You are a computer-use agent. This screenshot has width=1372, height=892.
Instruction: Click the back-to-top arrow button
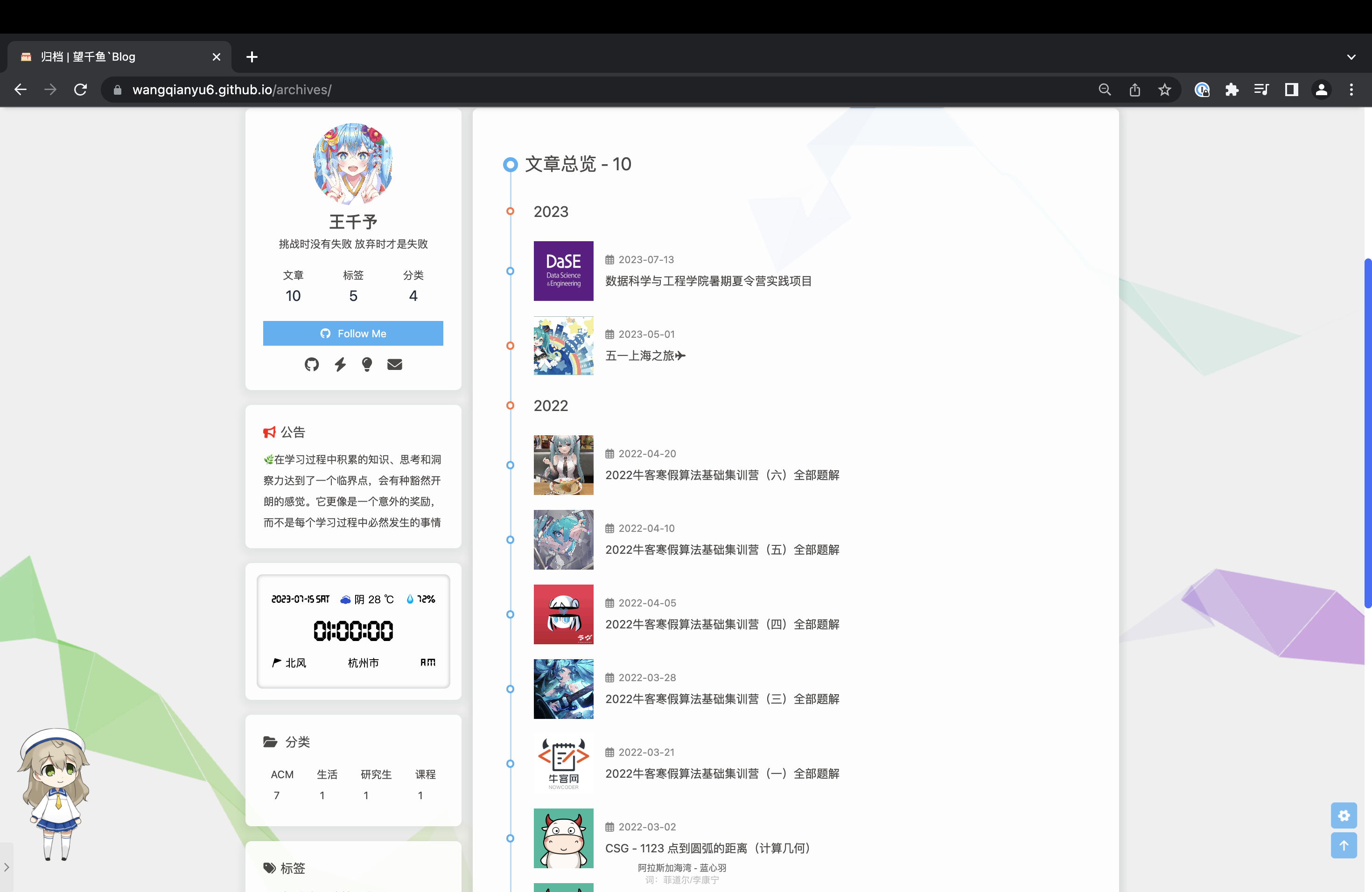(x=1344, y=845)
